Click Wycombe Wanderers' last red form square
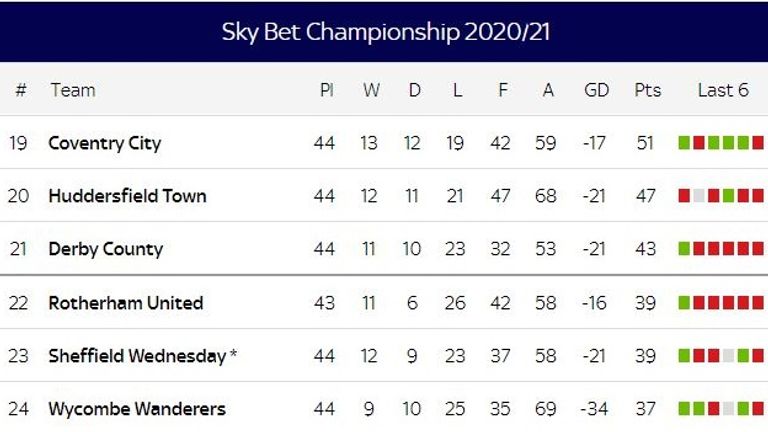This screenshot has height=432, width=768. [x=757, y=409]
